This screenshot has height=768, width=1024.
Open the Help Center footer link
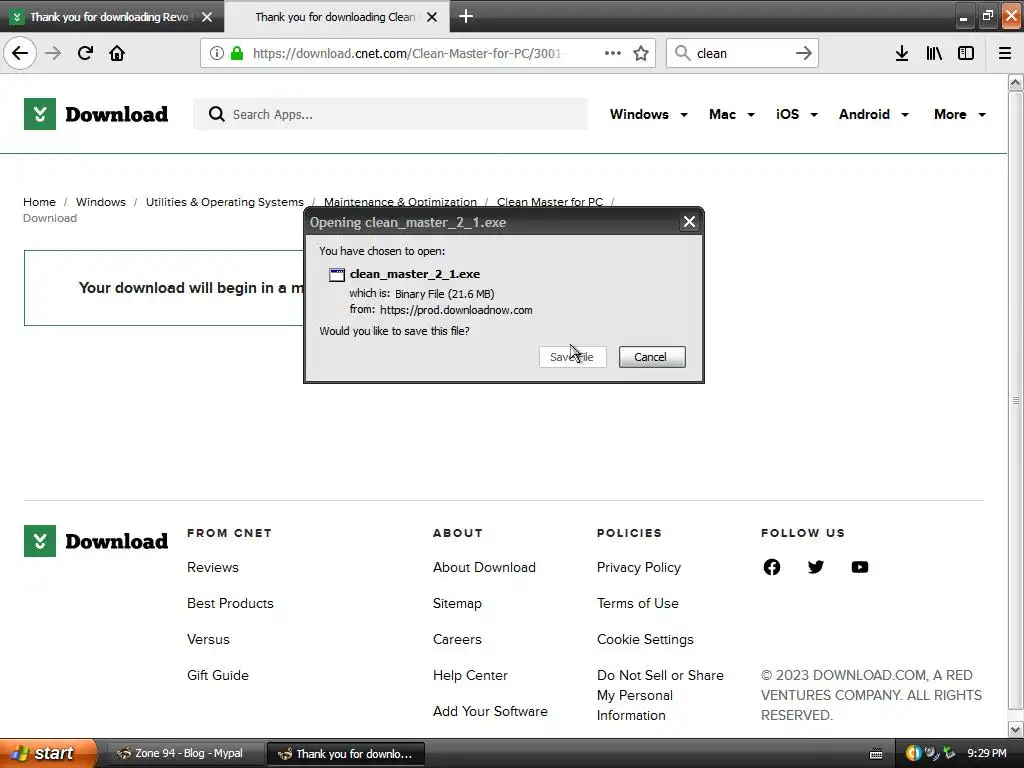(x=470, y=675)
